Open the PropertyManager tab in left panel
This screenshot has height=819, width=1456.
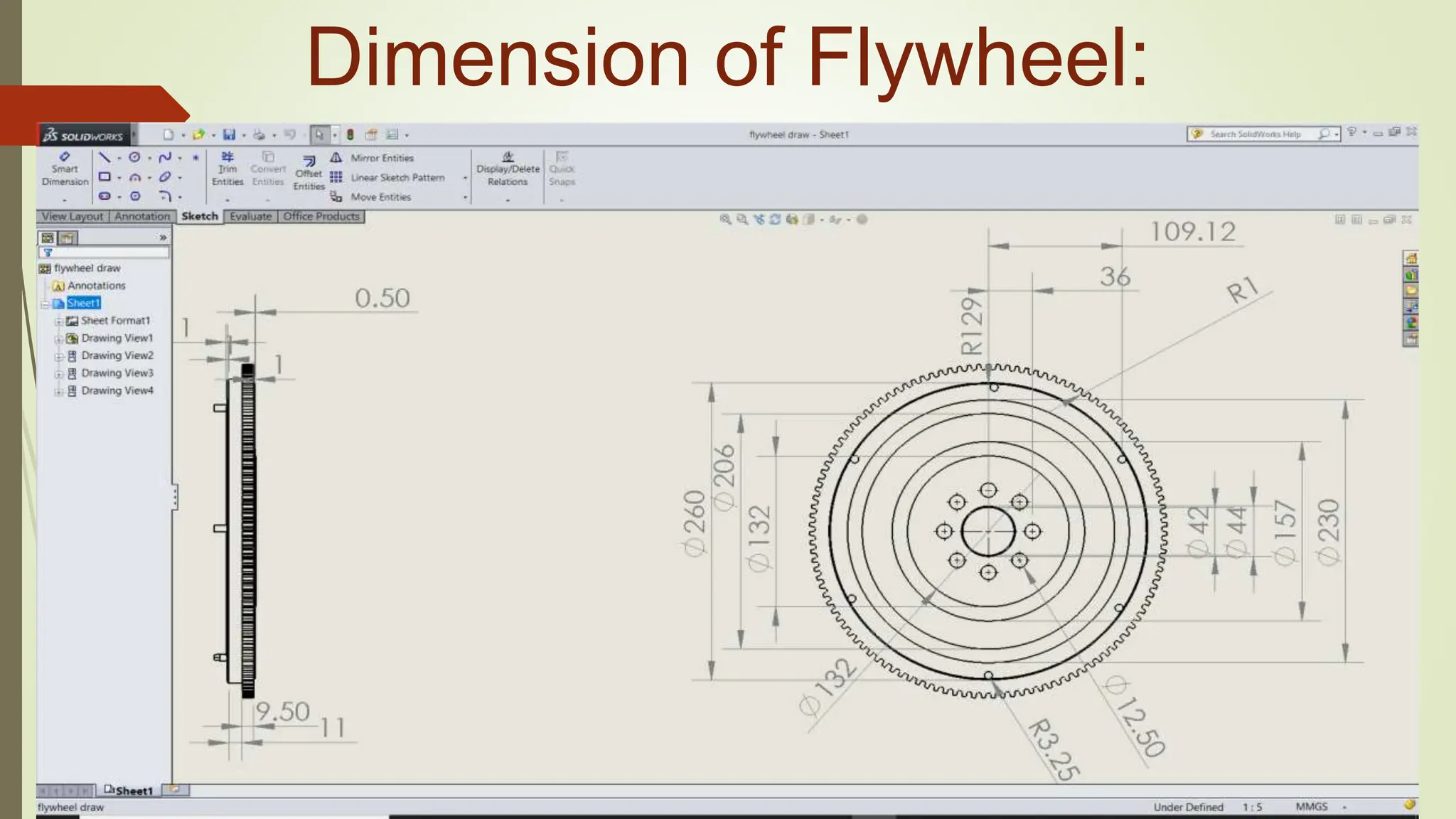click(x=68, y=237)
